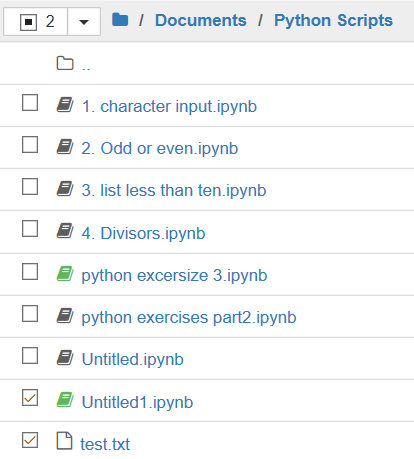Screen dimensions: 414x459
Task: Navigate up via the .. directory link
Action: (86, 67)
